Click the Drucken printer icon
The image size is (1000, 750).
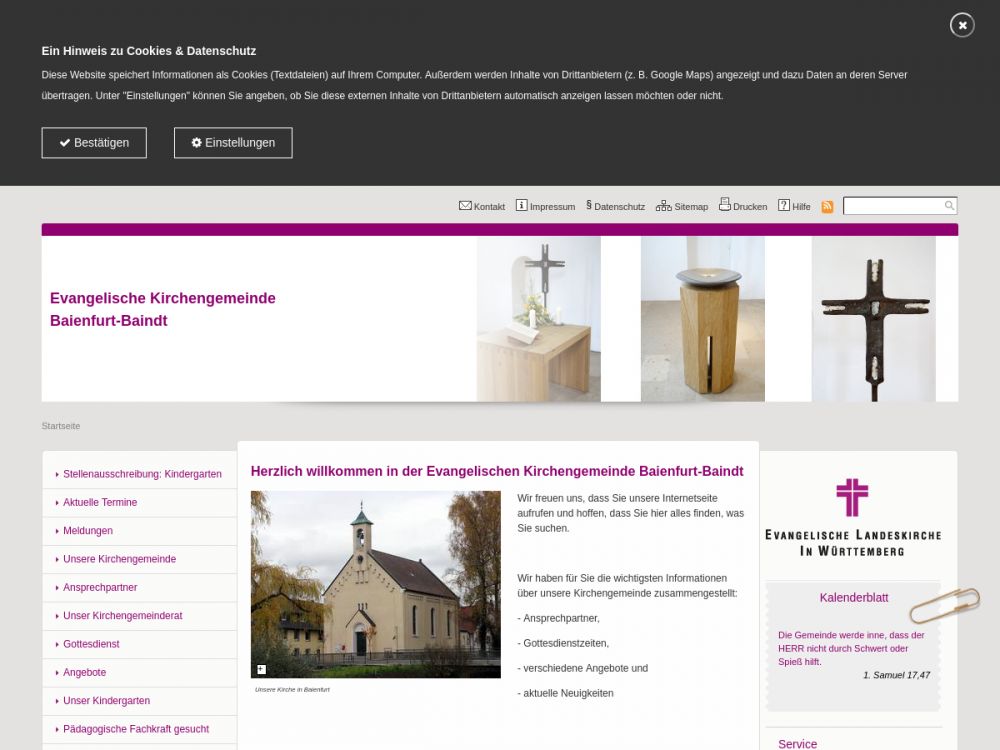coord(725,205)
